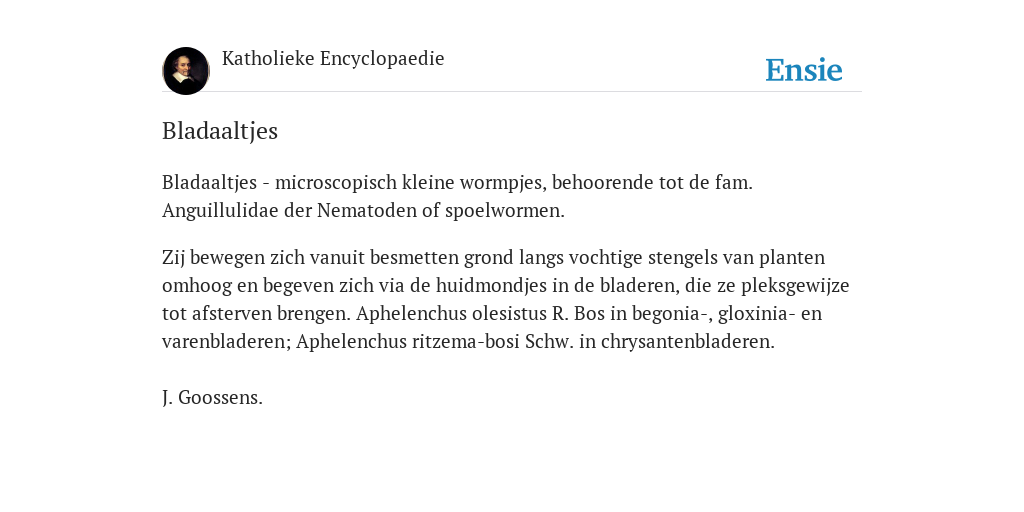Viewport: 1024px width, 512px height.
Task: Open the Ensie logo link
Action: coord(804,70)
